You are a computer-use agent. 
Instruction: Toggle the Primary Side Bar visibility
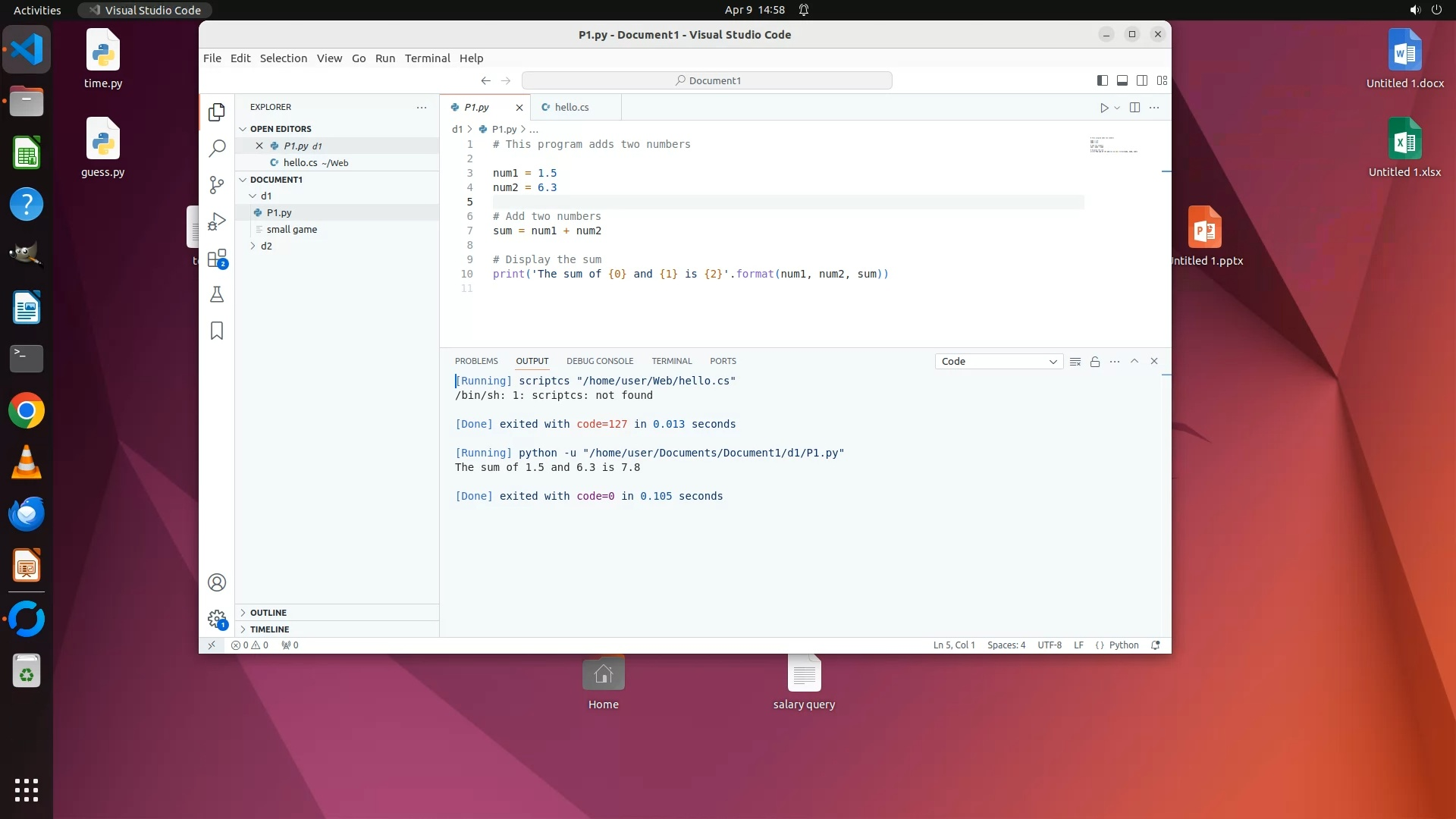pos(1103,80)
